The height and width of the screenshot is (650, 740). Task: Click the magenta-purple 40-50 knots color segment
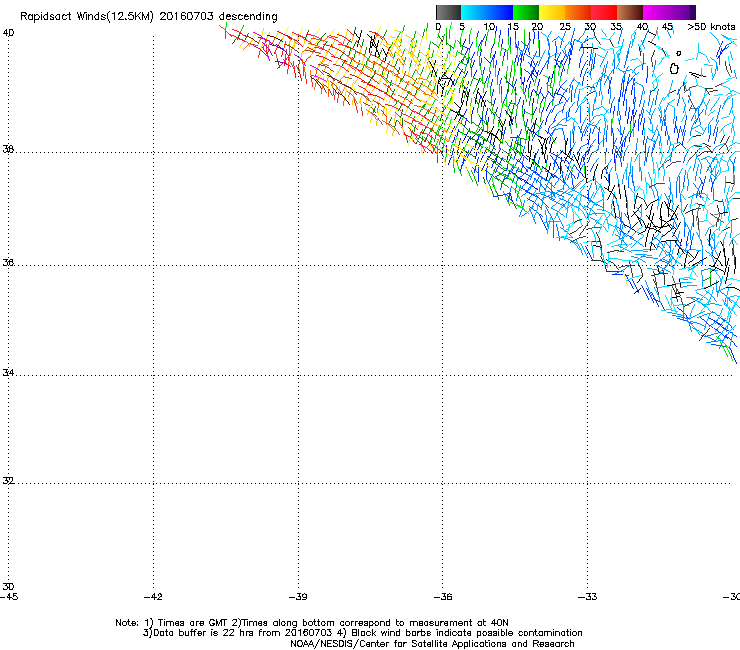(669, 12)
